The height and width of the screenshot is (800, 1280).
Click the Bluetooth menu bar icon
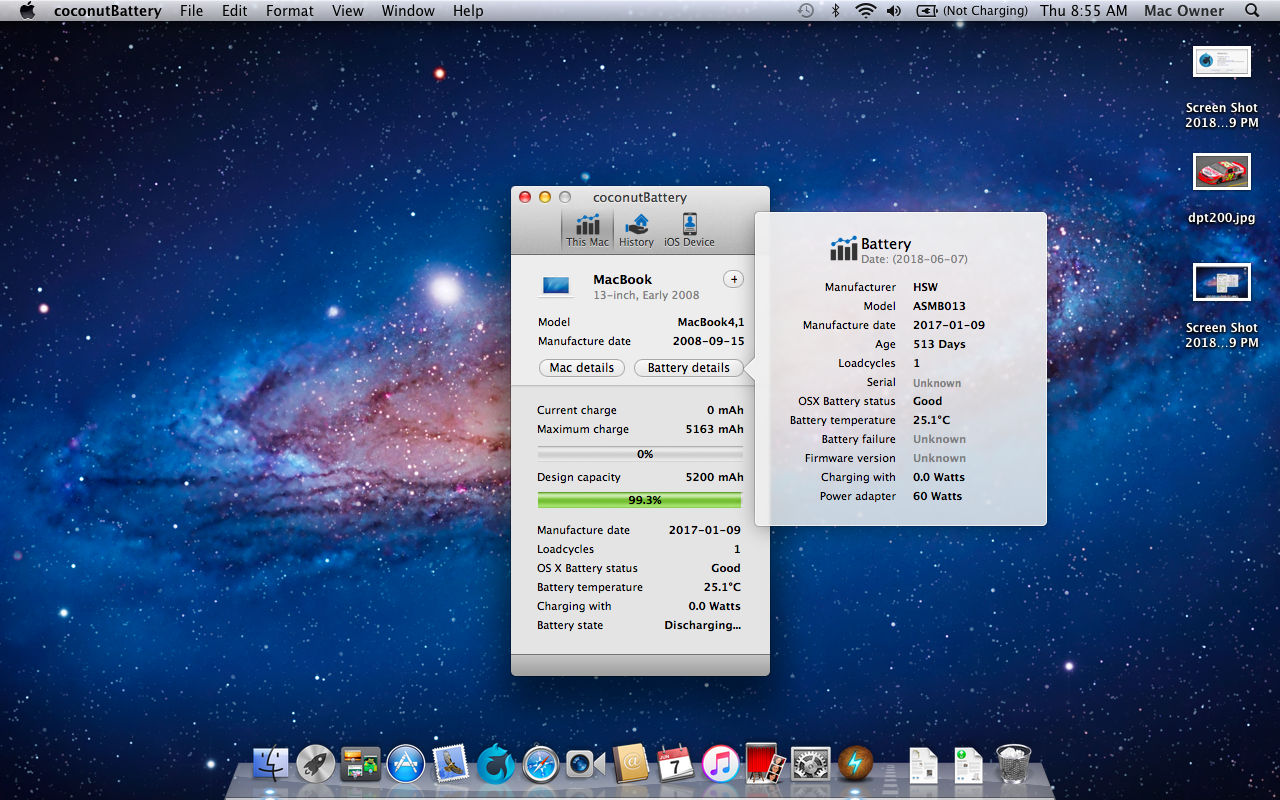click(x=836, y=10)
